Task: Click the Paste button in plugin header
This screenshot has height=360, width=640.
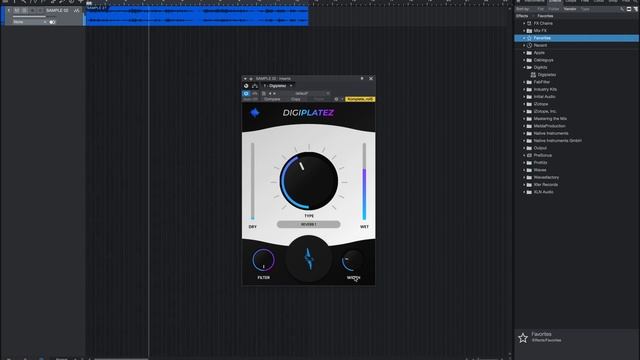Action: pyautogui.click(x=319, y=99)
